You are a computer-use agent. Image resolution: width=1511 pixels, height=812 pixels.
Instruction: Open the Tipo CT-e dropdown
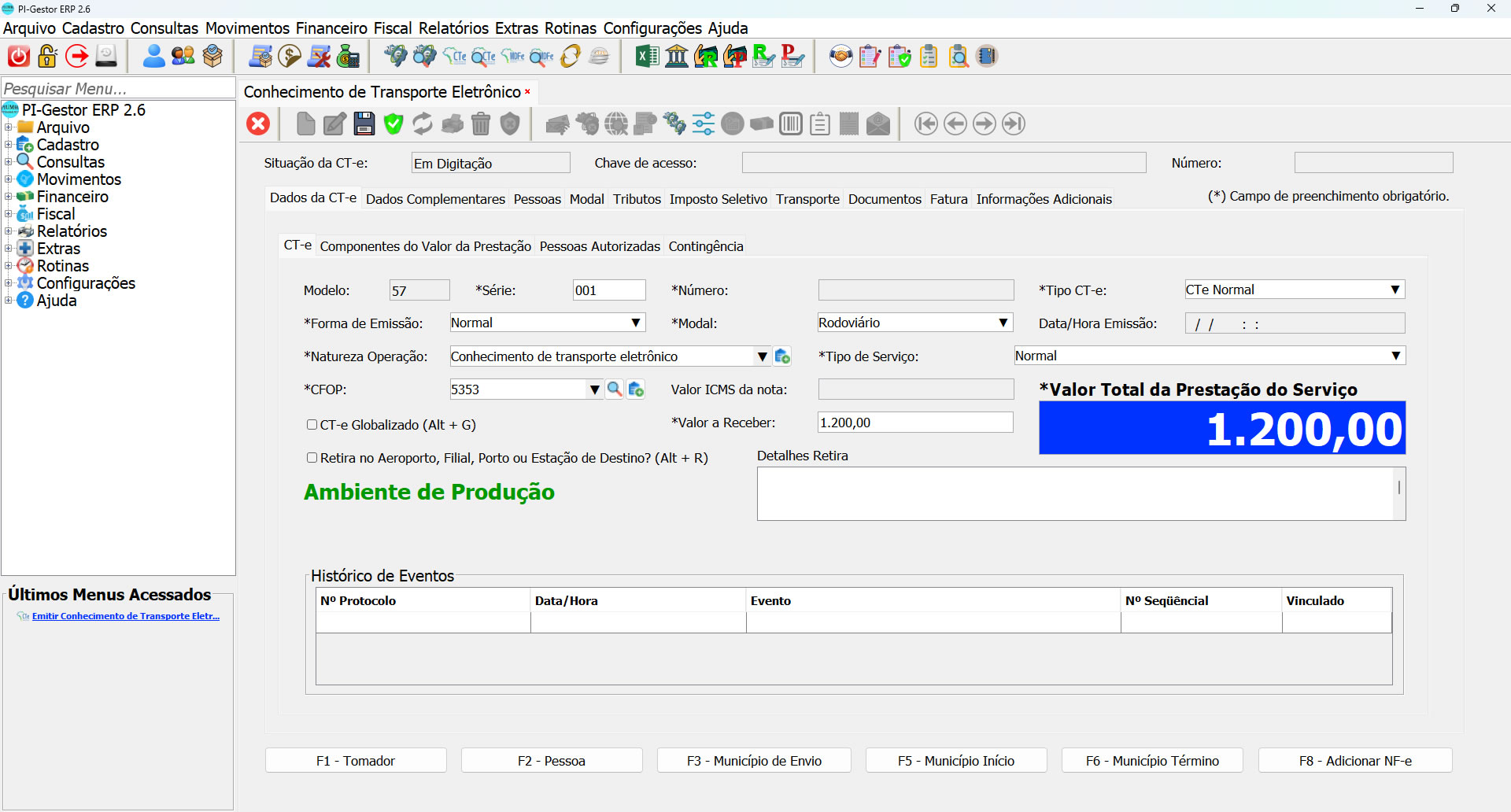coord(1395,290)
